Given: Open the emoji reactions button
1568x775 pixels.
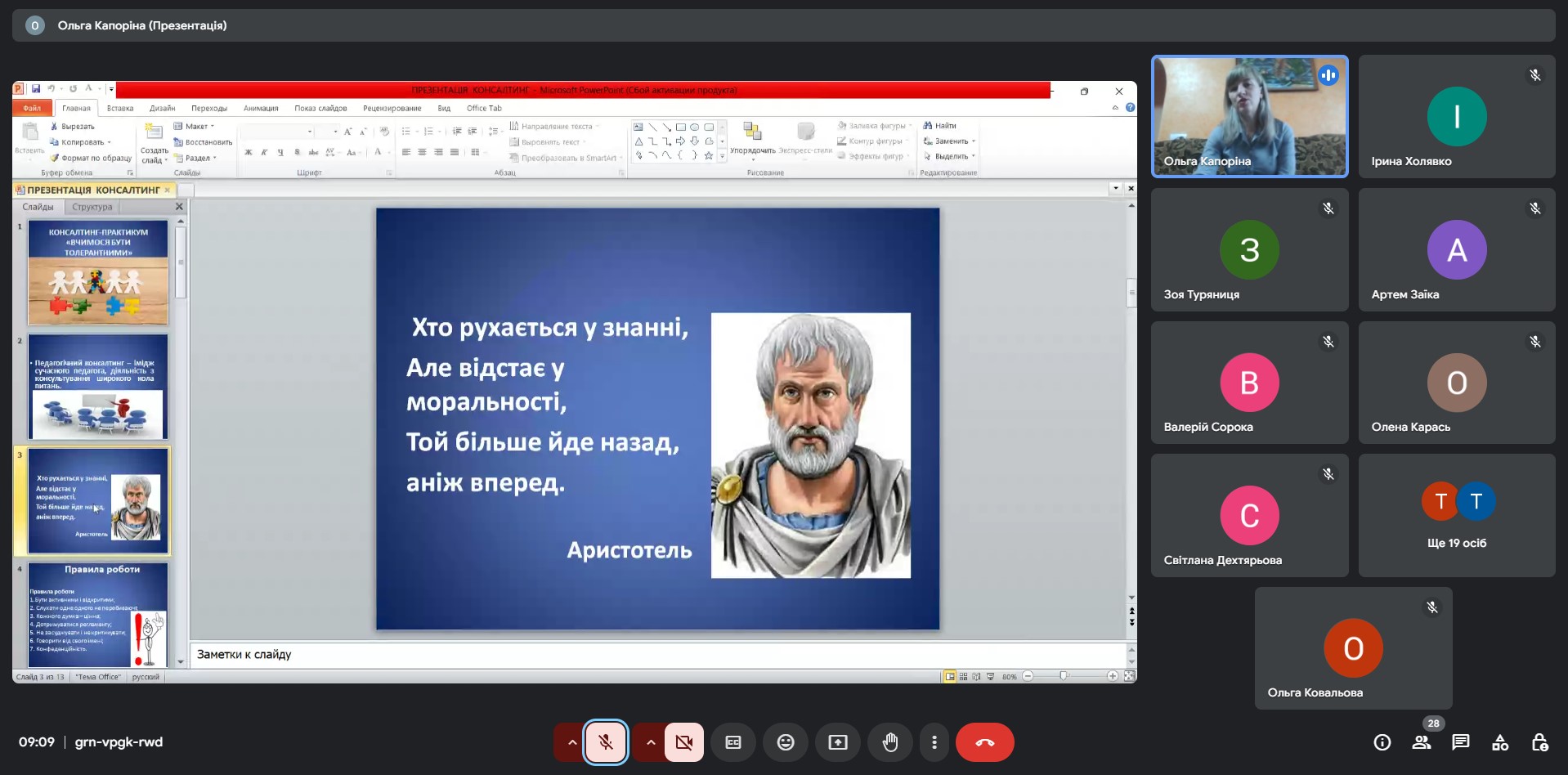Looking at the screenshot, I should [x=786, y=742].
